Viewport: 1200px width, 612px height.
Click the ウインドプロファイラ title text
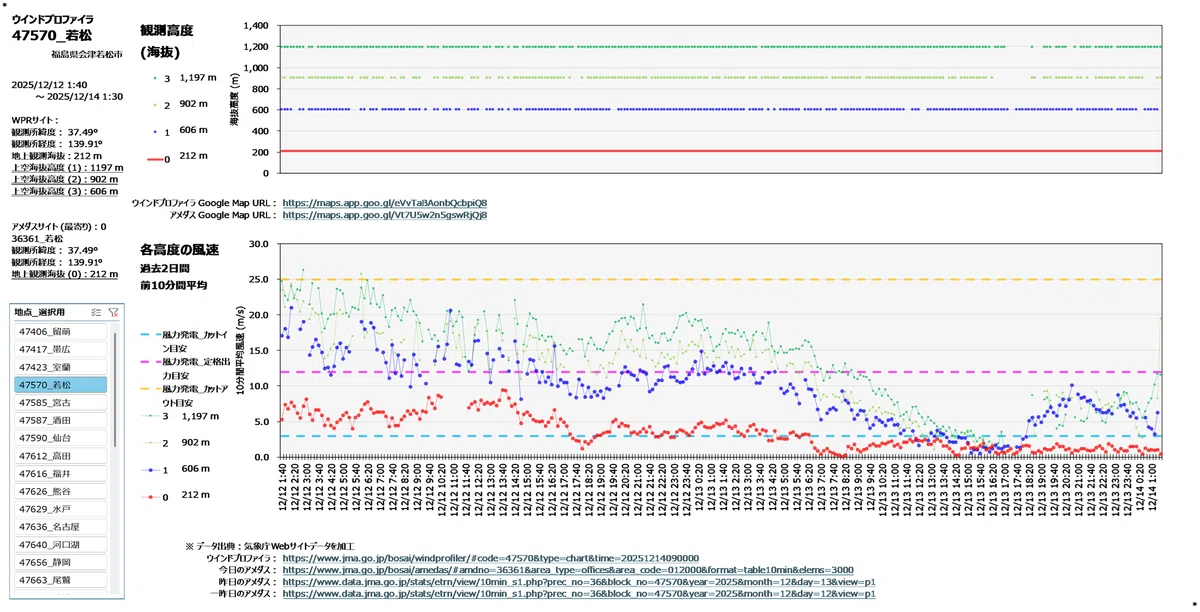(x=52, y=19)
